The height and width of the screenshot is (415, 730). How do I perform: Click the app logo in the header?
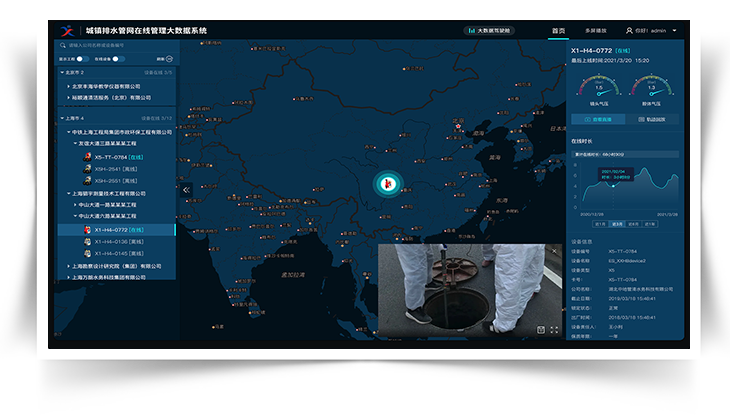(x=66, y=30)
